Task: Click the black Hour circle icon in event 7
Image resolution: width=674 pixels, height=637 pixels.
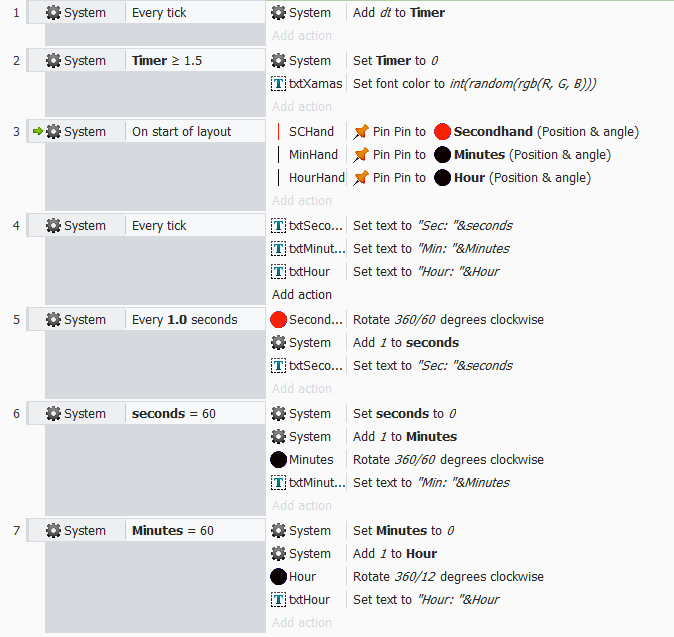Action: click(279, 576)
